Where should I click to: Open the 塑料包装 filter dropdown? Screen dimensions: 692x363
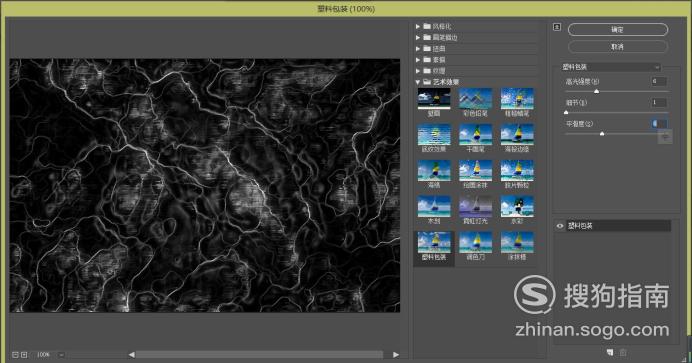611,67
